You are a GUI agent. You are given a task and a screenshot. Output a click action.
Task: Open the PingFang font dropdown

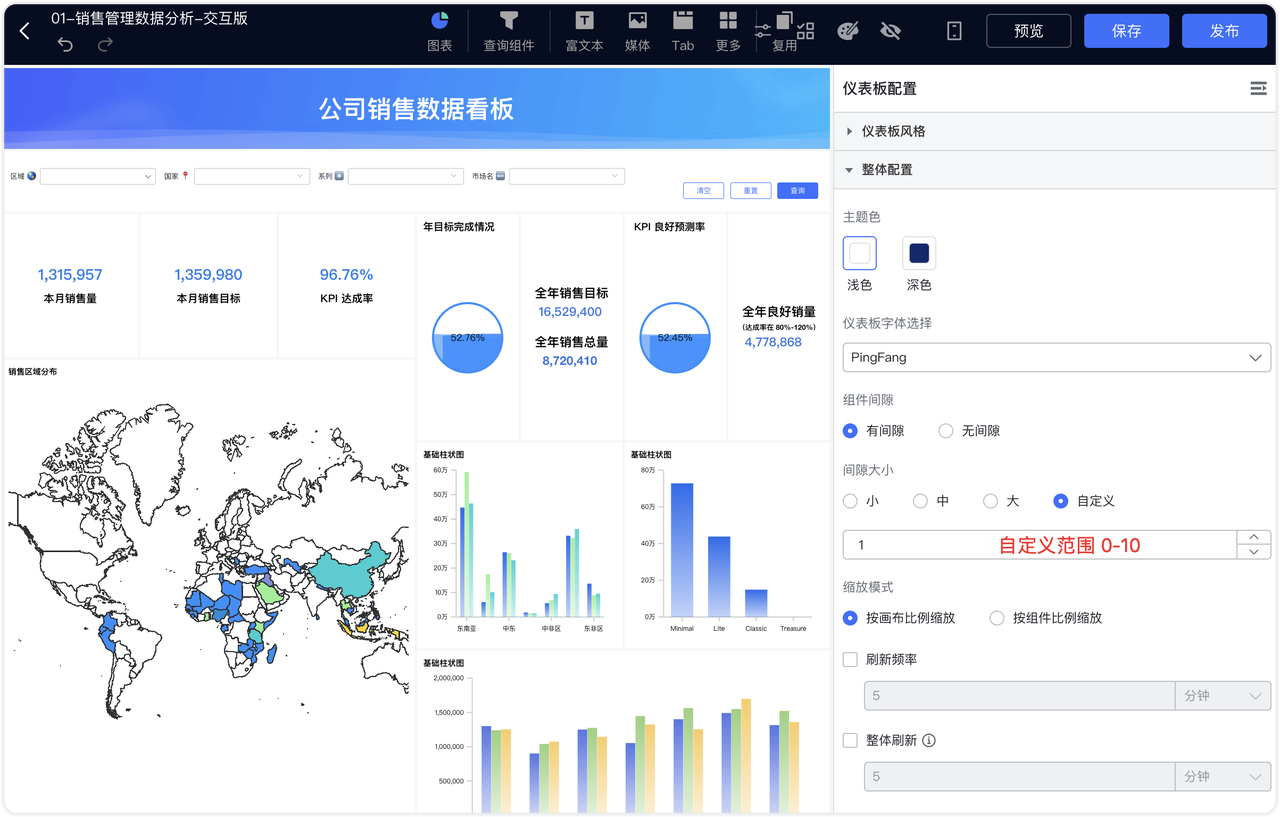[x=1057, y=357]
